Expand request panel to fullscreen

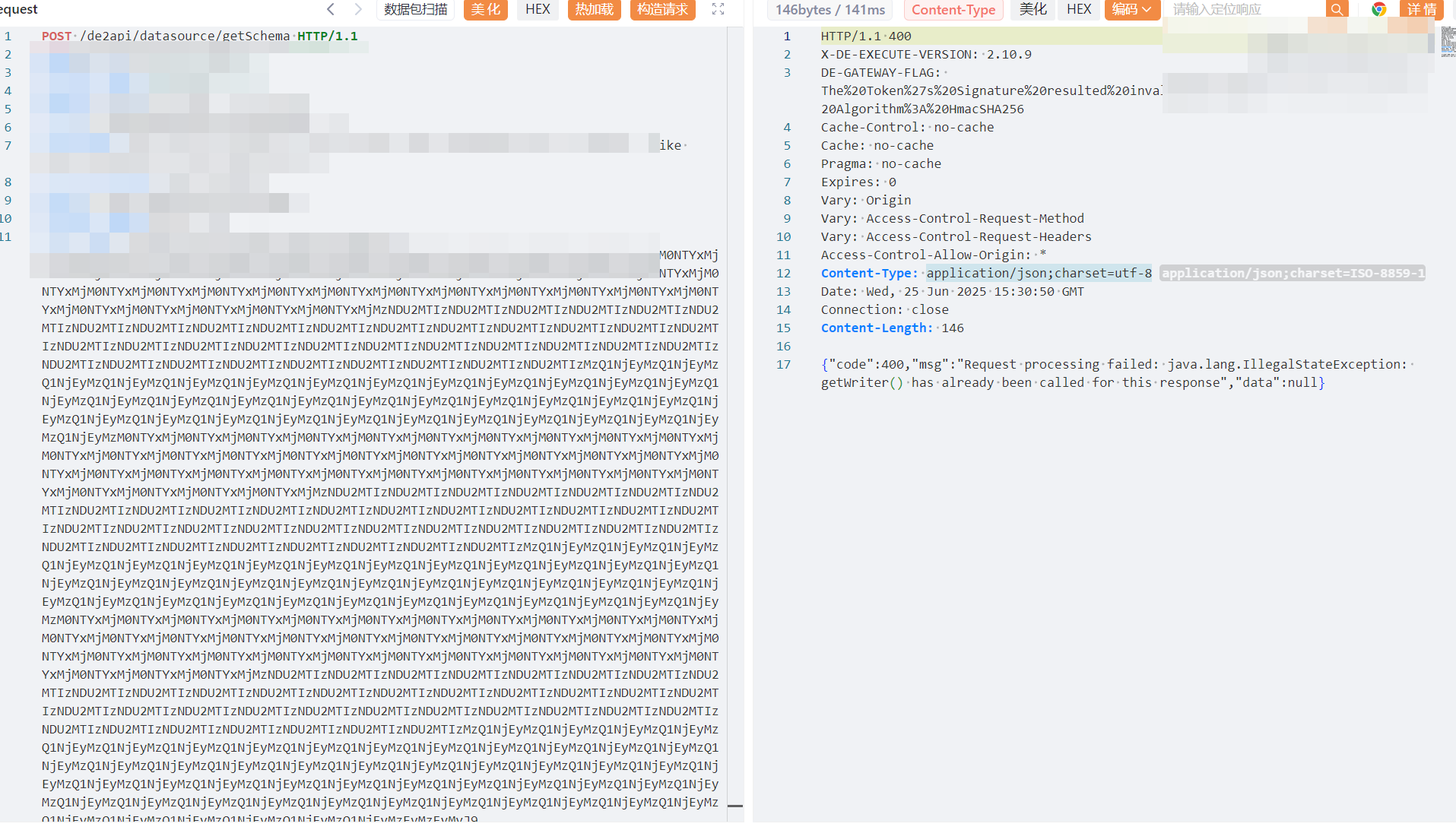click(x=718, y=9)
